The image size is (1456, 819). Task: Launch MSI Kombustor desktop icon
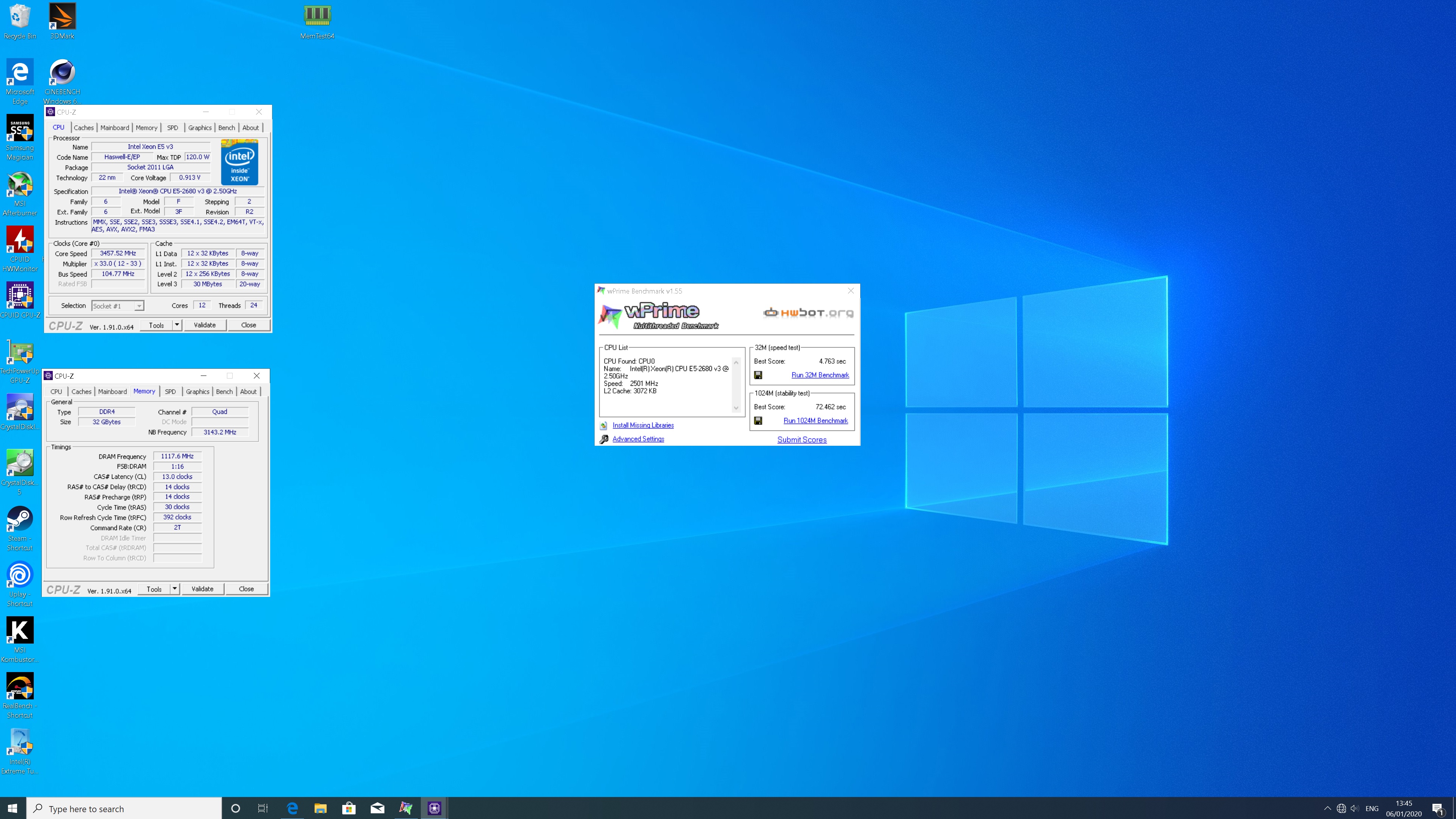(20, 640)
